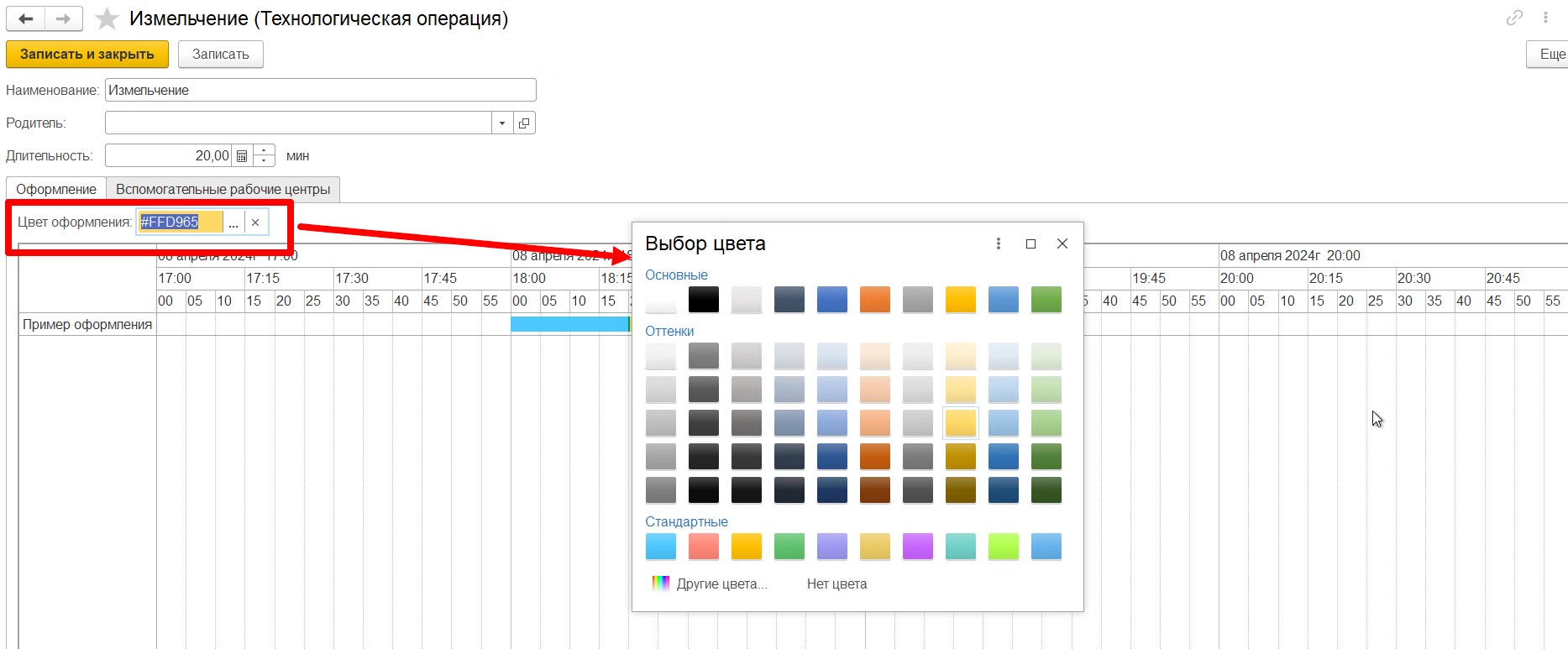Click the back navigation arrow
Screen dimensions: 1568x649
[x=26, y=18]
